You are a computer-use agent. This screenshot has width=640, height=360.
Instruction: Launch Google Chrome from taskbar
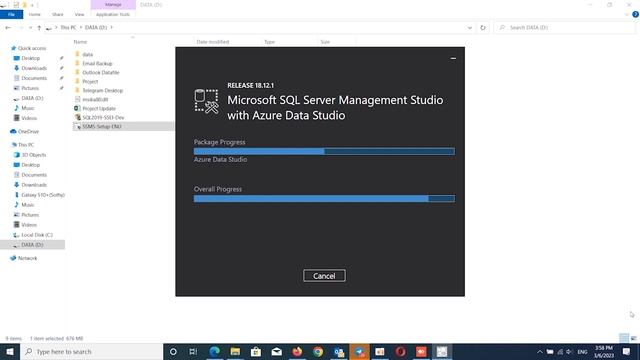tap(318, 351)
